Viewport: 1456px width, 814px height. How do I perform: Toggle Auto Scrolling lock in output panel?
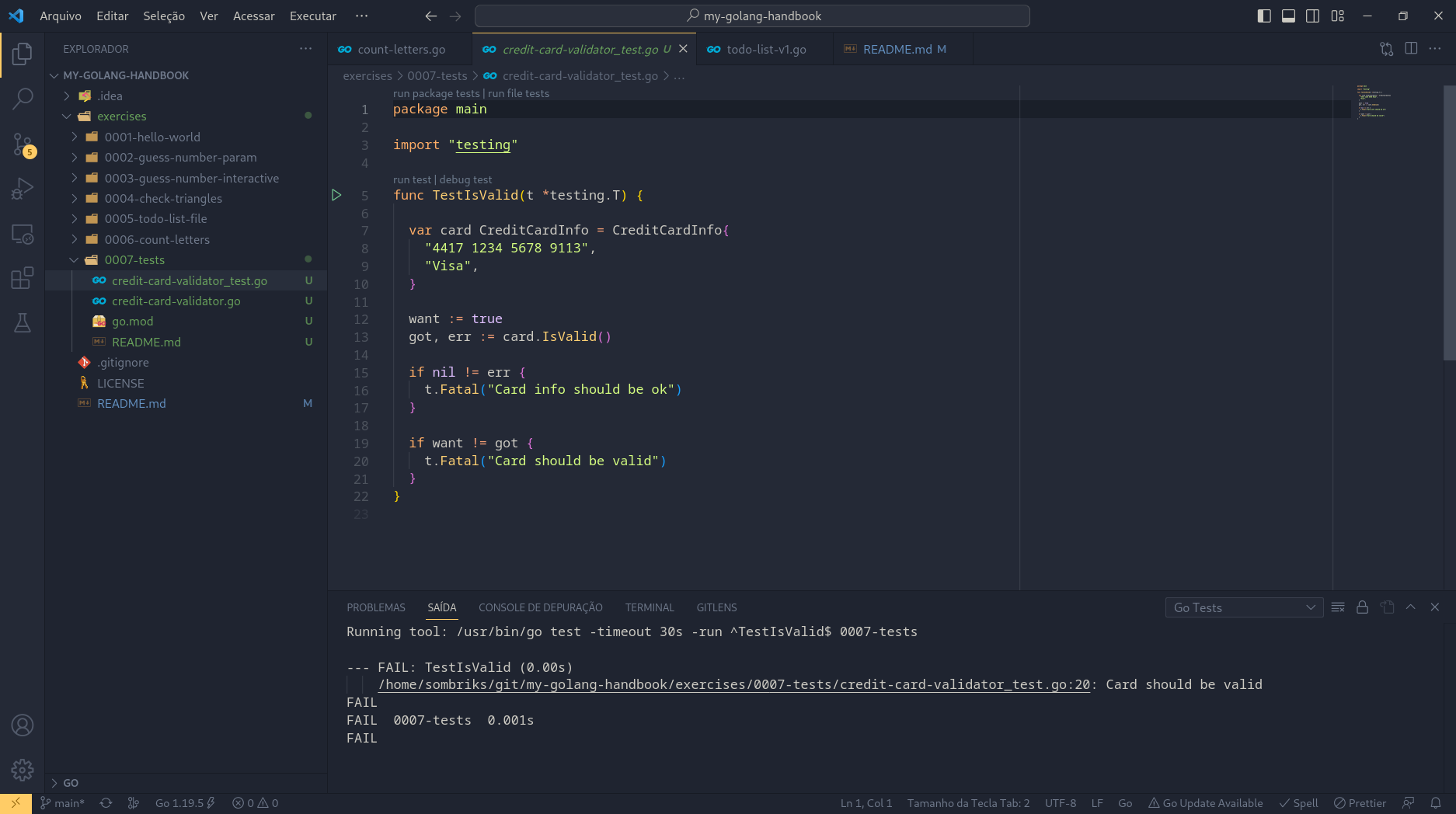click(x=1362, y=607)
